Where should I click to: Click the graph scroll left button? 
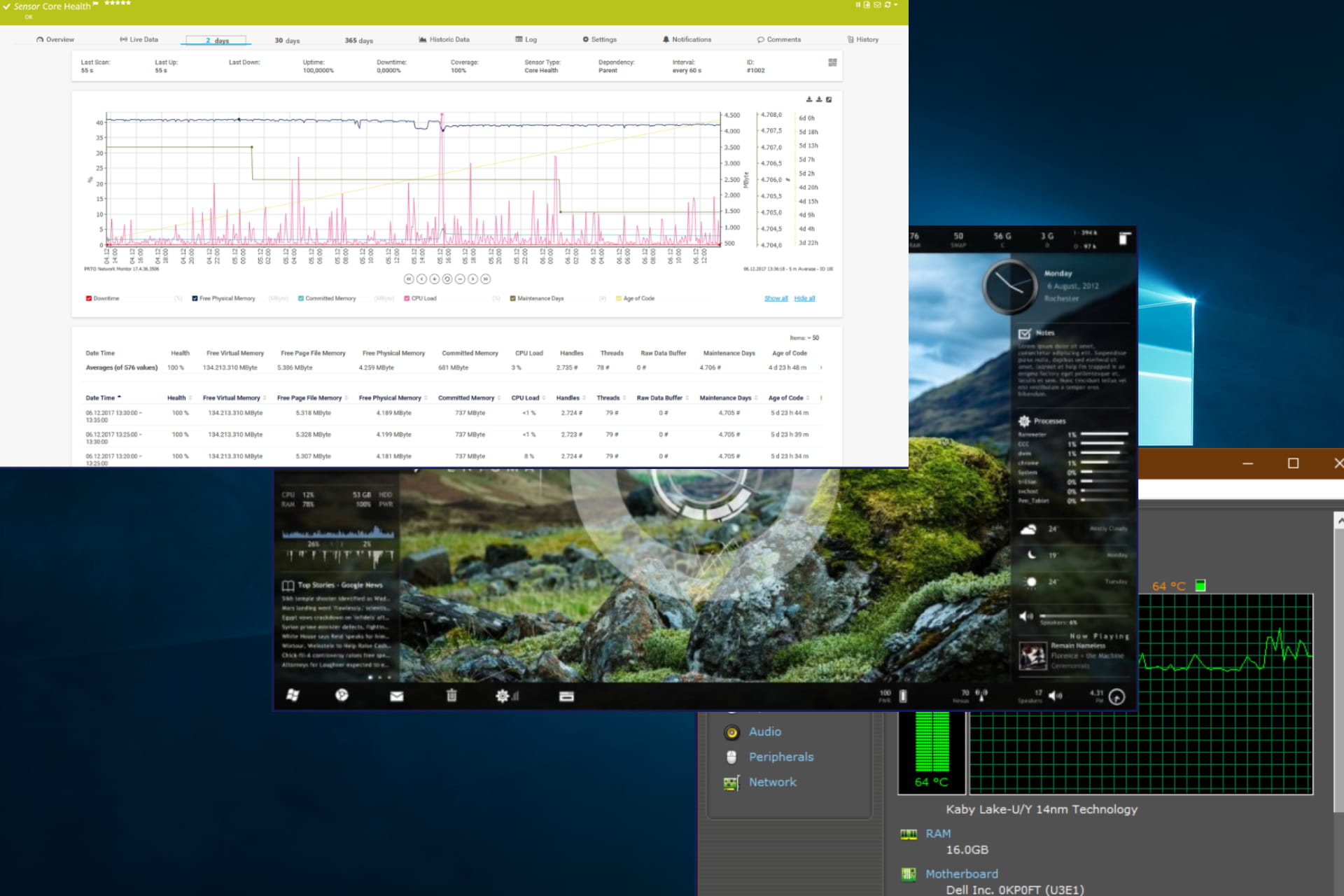[x=421, y=279]
